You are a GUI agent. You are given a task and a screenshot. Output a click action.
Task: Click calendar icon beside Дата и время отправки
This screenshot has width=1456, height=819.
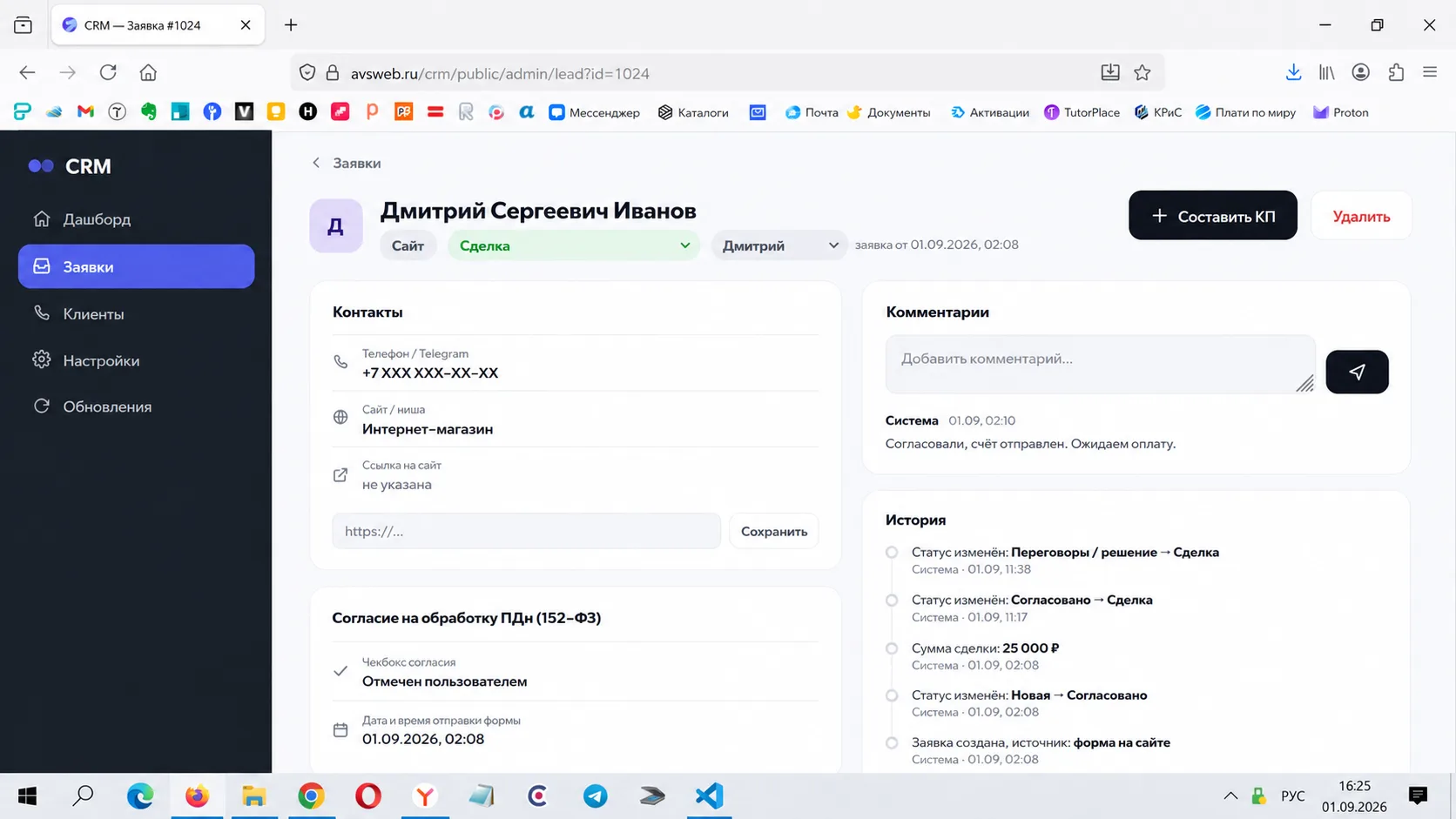[x=340, y=730]
